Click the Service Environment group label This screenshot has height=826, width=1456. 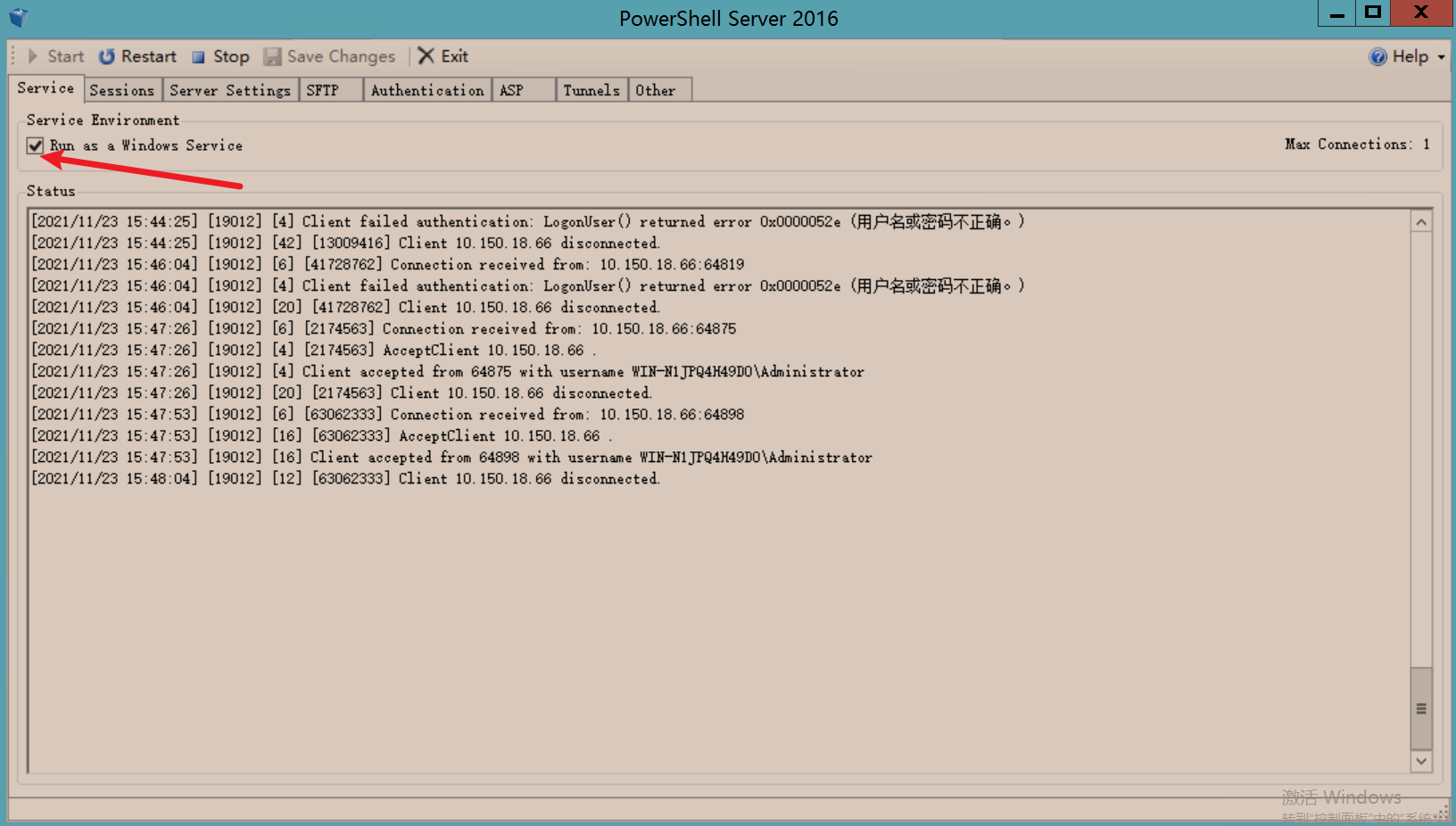click(103, 120)
